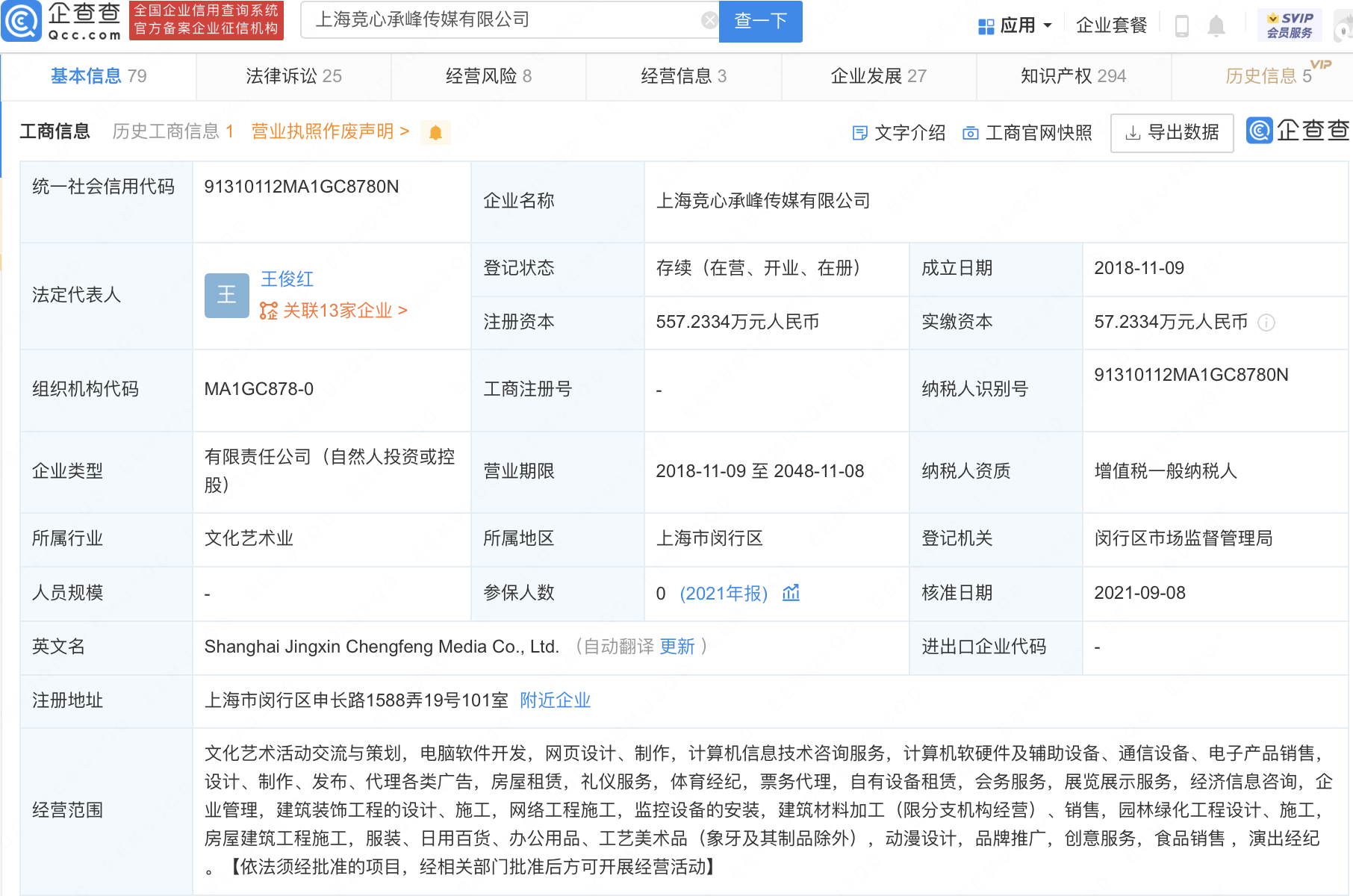Click the info icon beside paid-in capital
Image resolution: width=1353 pixels, height=896 pixels.
click(1266, 323)
